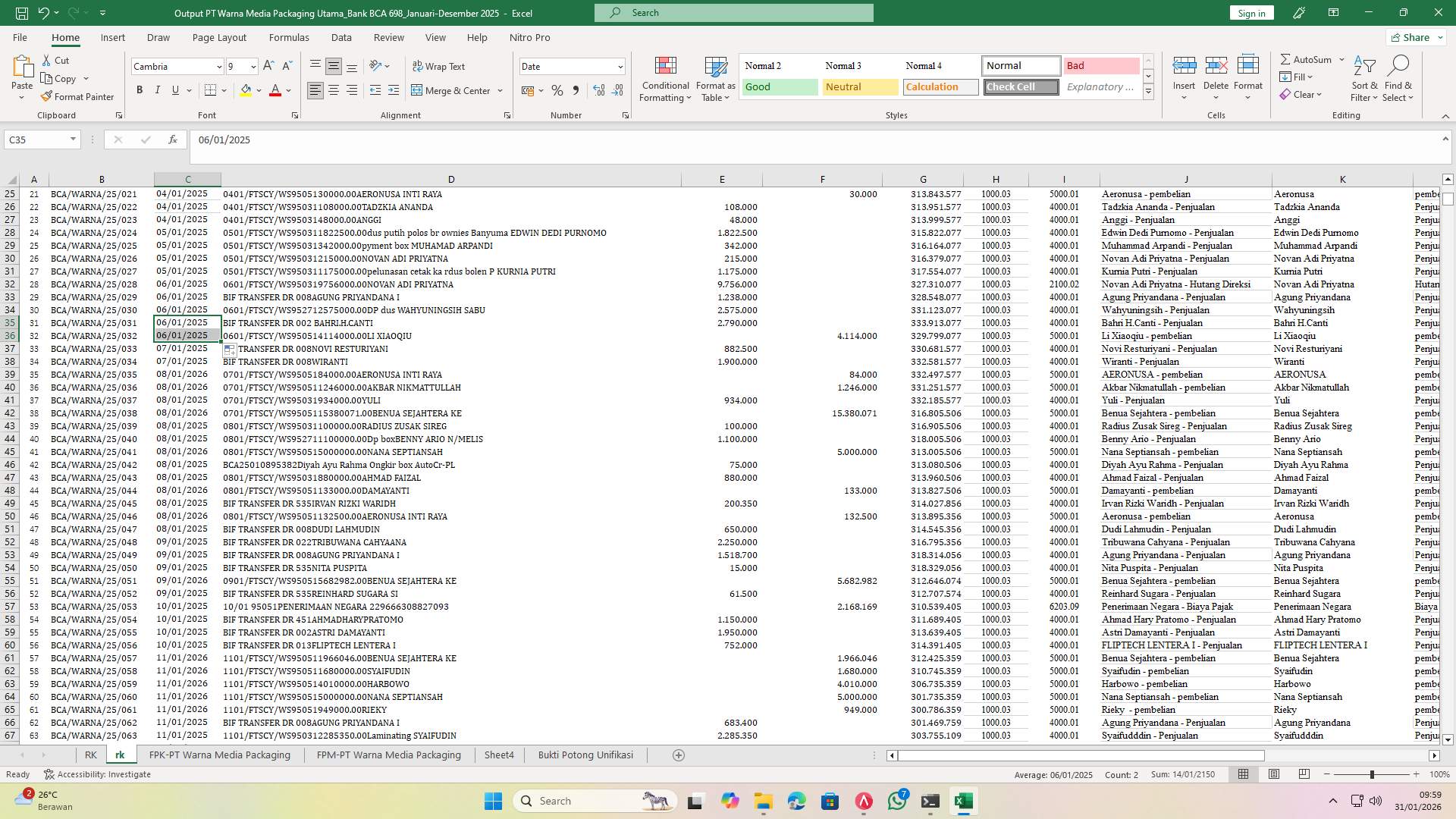This screenshot has height=819, width=1456.
Task: Open Conditional Formatting options
Action: coord(664,78)
